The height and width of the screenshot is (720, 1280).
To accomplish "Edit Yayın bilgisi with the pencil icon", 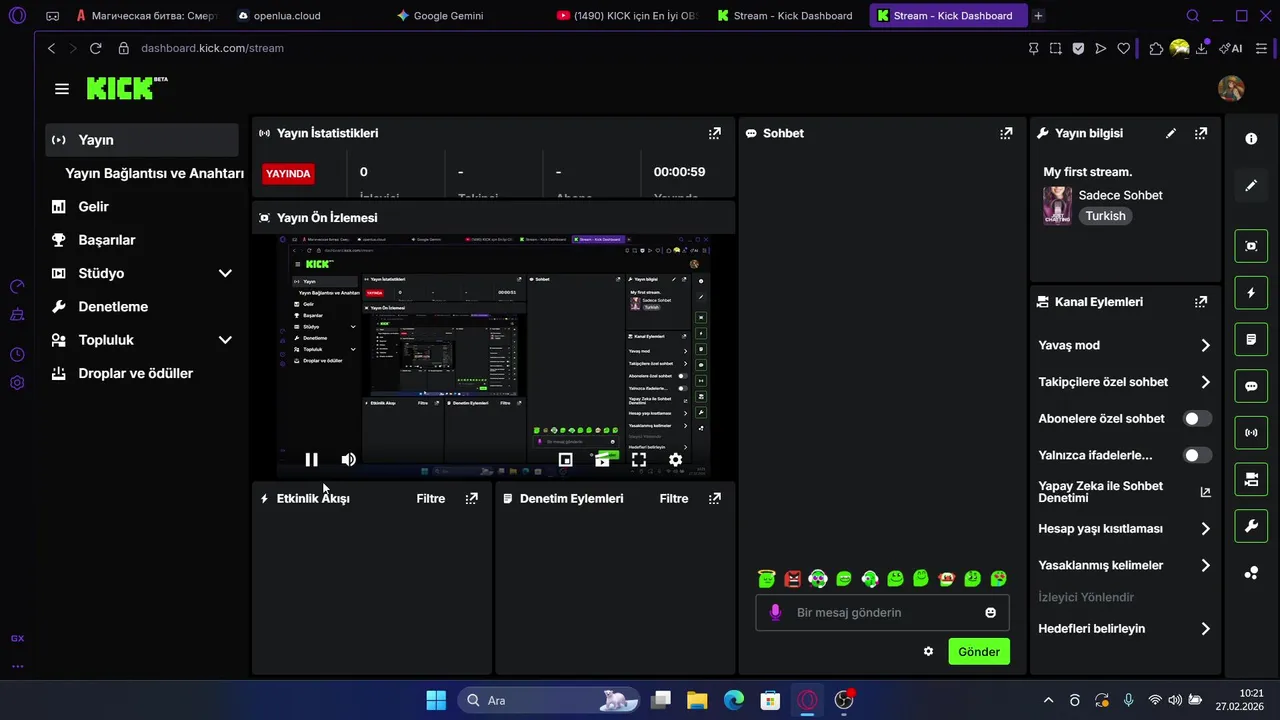I will (x=1171, y=133).
